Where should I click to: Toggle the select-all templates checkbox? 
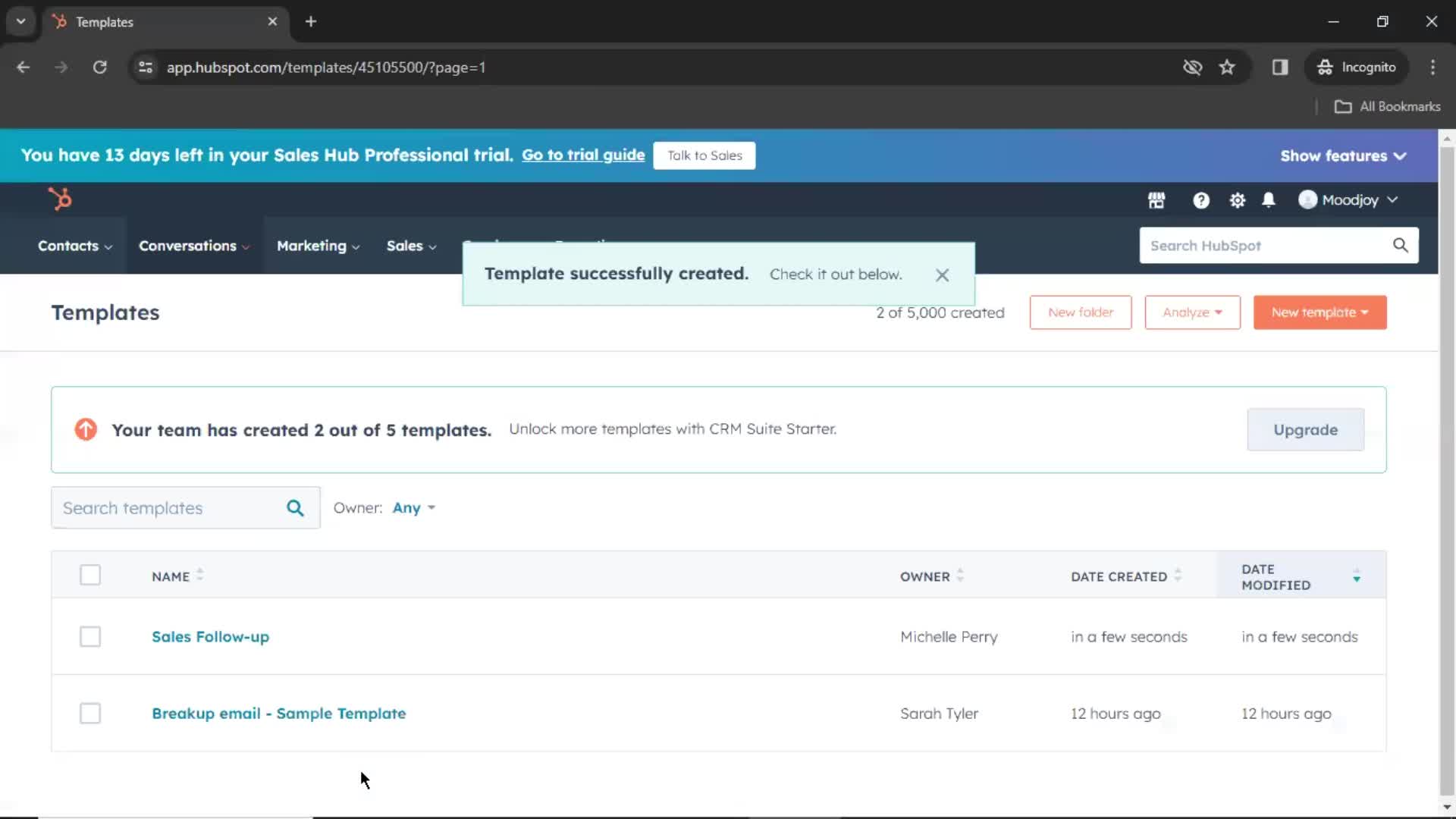(90, 576)
